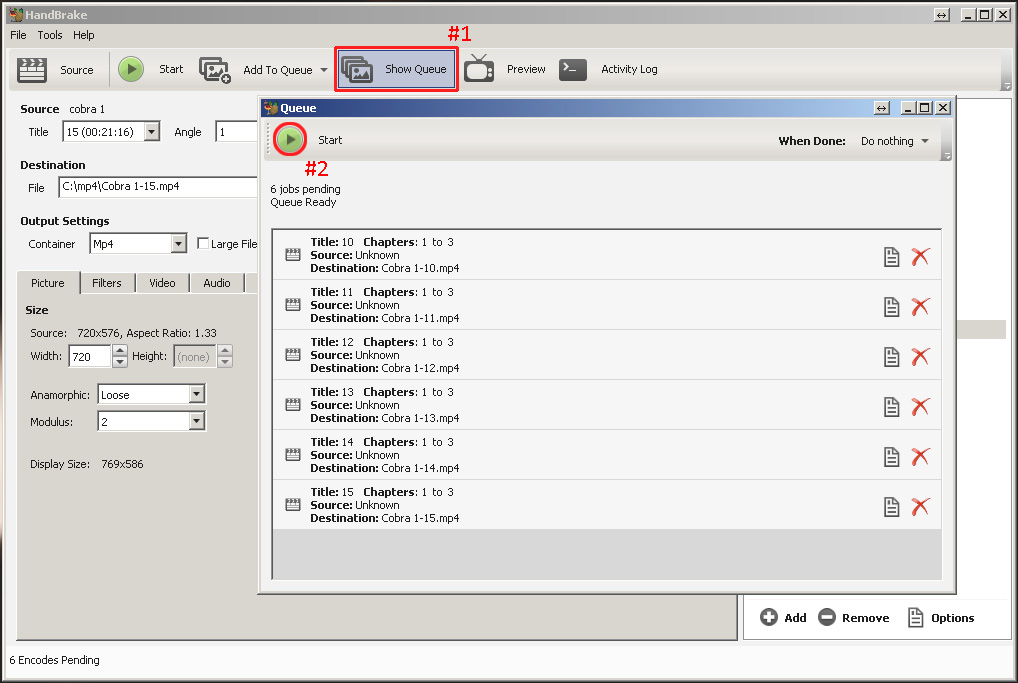The width and height of the screenshot is (1018, 683).
Task: Click the Add preset plus icon
Action: click(x=769, y=617)
